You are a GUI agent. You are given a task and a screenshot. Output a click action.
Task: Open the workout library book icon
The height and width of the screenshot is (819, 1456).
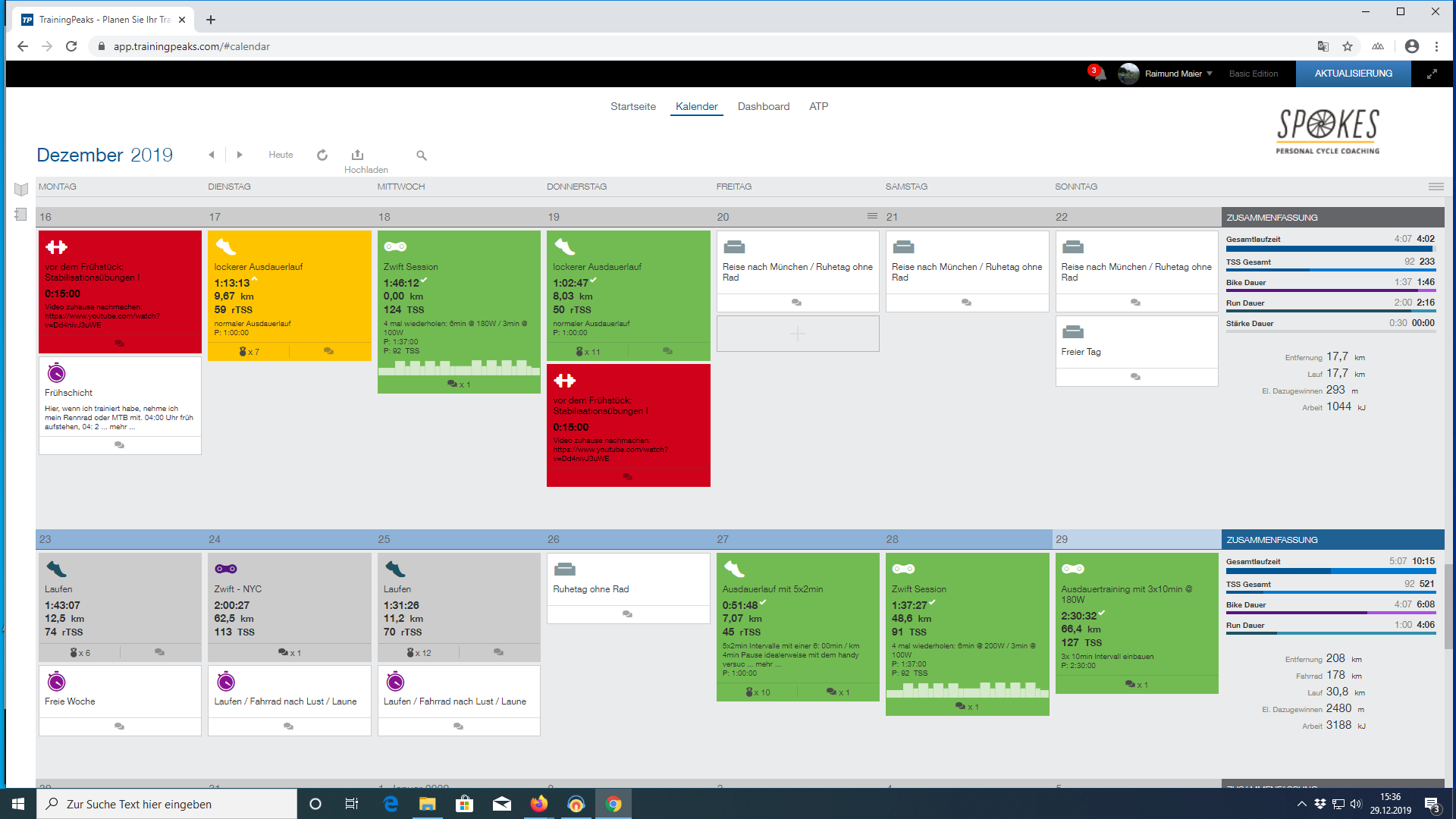21,189
